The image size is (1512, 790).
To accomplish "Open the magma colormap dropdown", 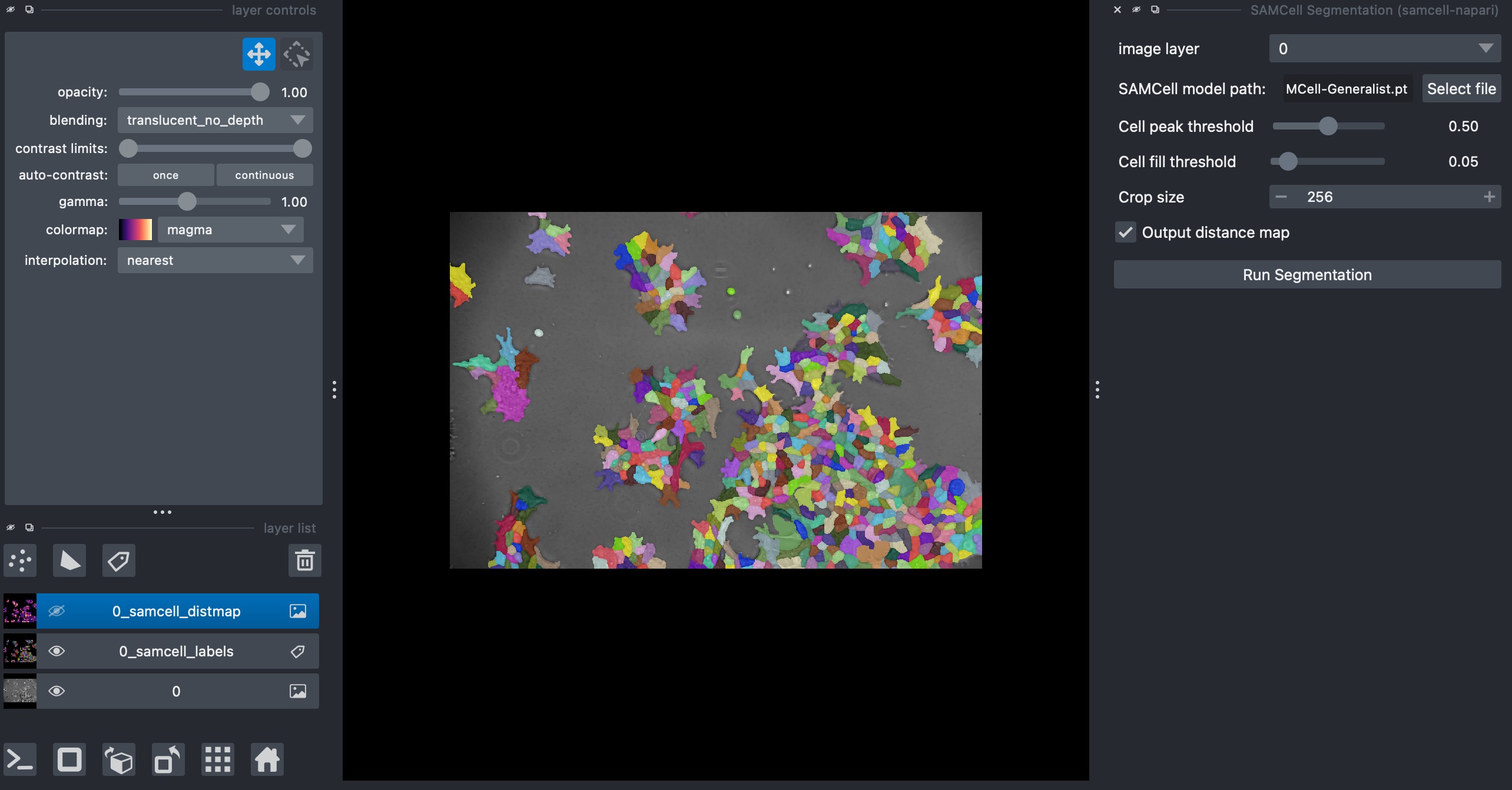I will pyautogui.click(x=231, y=230).
